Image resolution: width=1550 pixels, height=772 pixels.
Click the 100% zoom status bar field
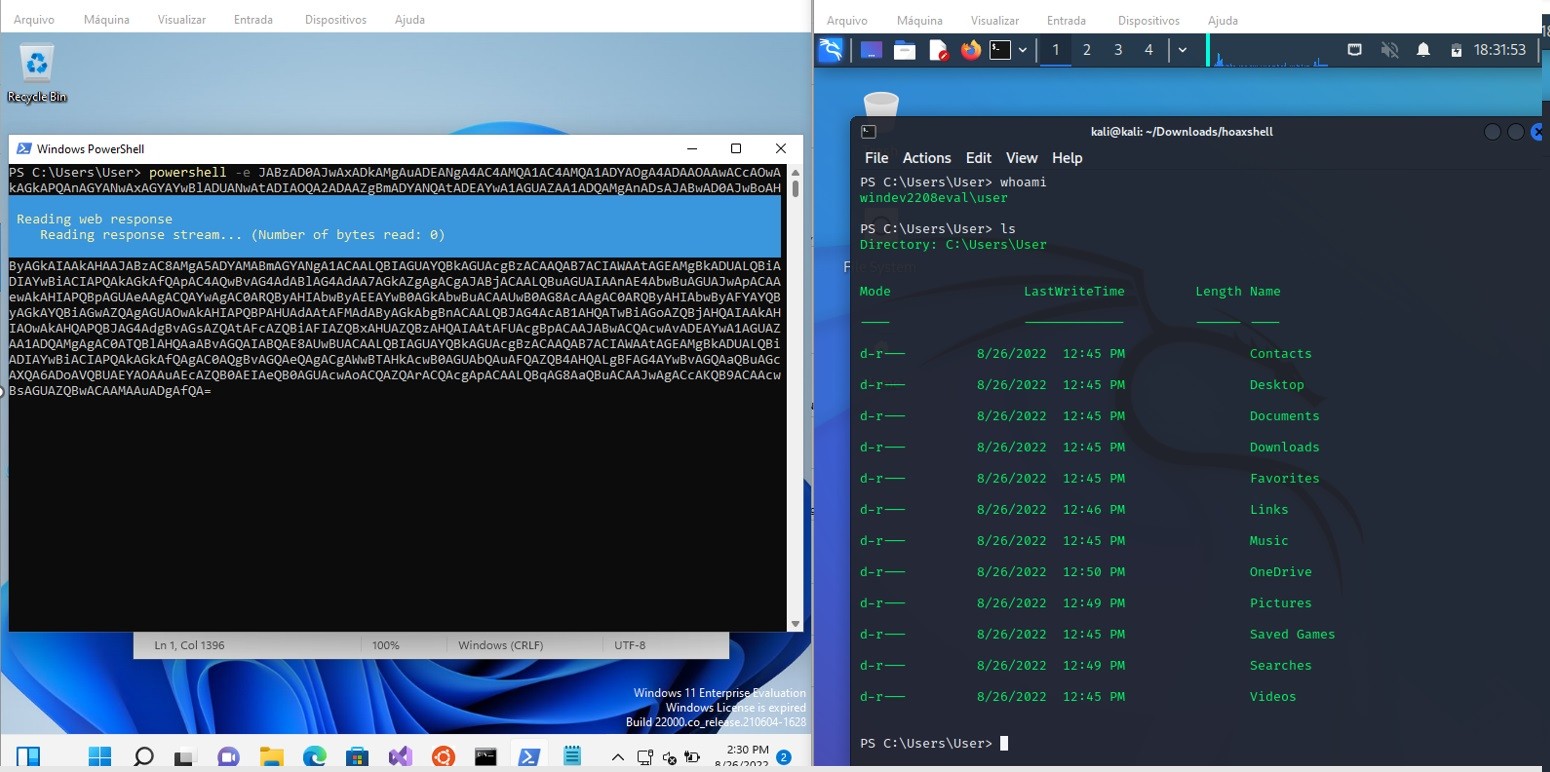pos(386,645)
